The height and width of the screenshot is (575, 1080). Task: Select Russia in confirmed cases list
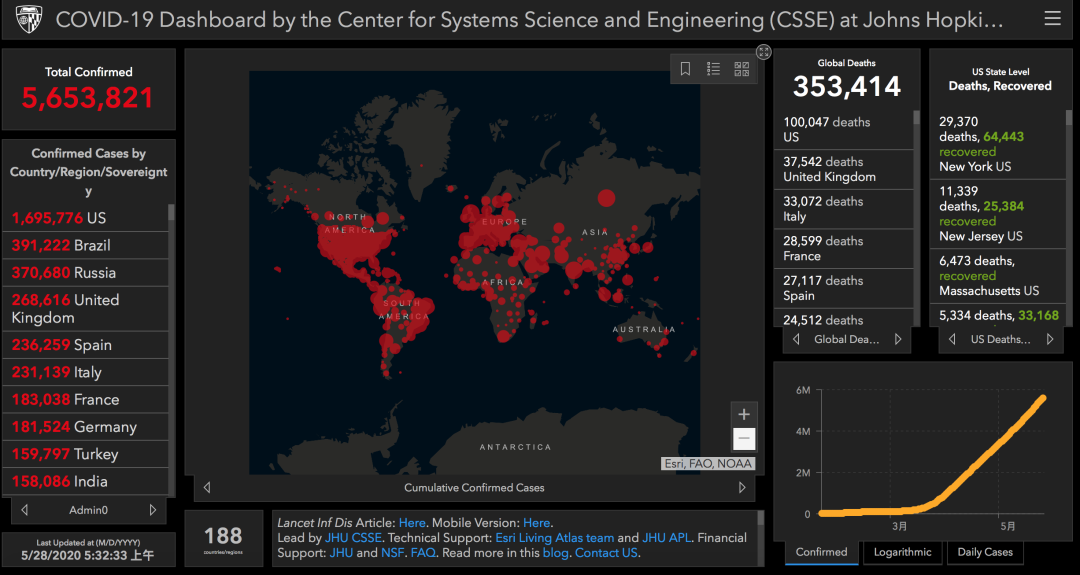(x=85, y=273)
